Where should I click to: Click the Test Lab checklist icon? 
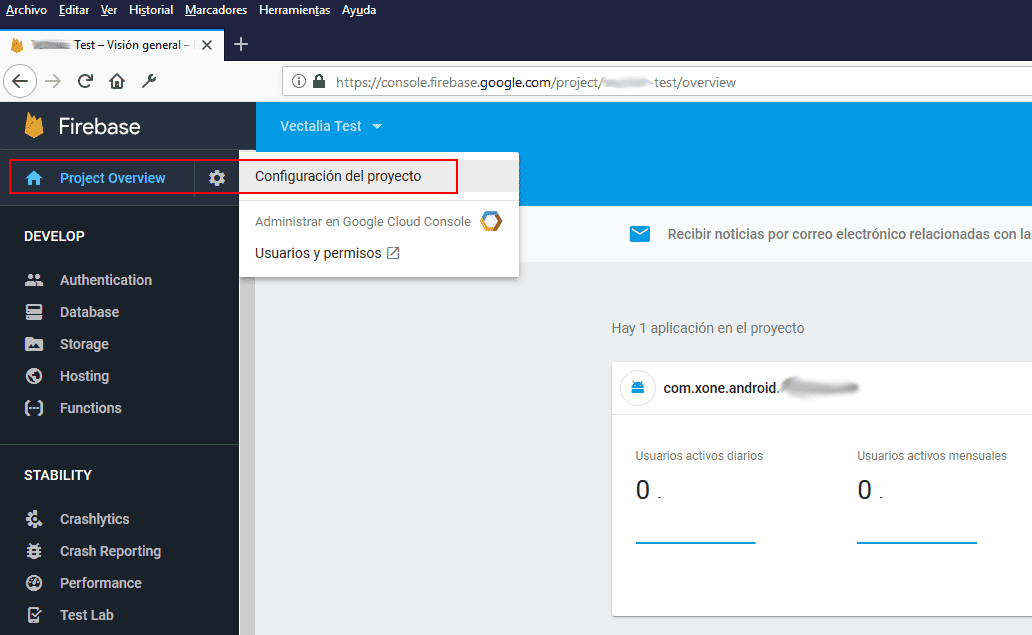point(34,615)
